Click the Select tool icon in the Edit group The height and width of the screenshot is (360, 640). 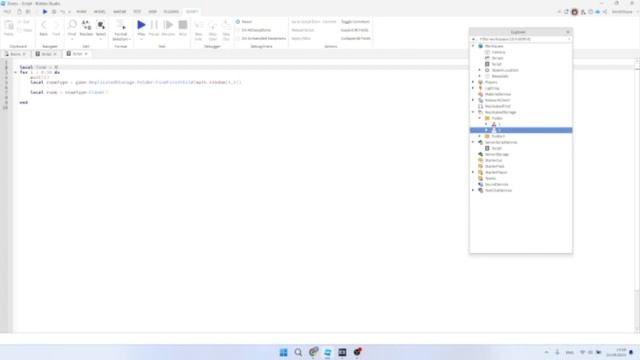(101, 25)
